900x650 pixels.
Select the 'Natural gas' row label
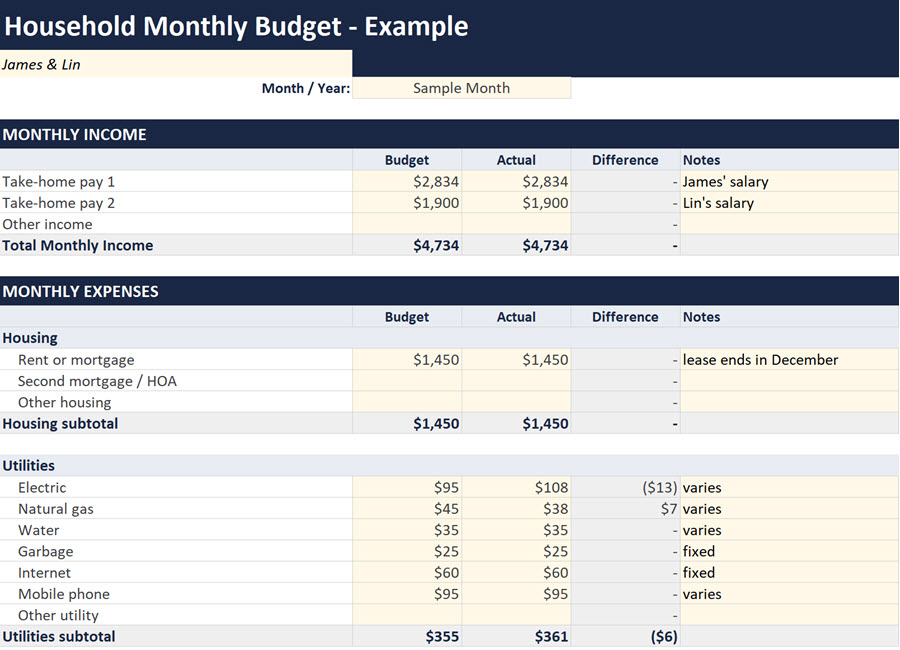(56, 509)
